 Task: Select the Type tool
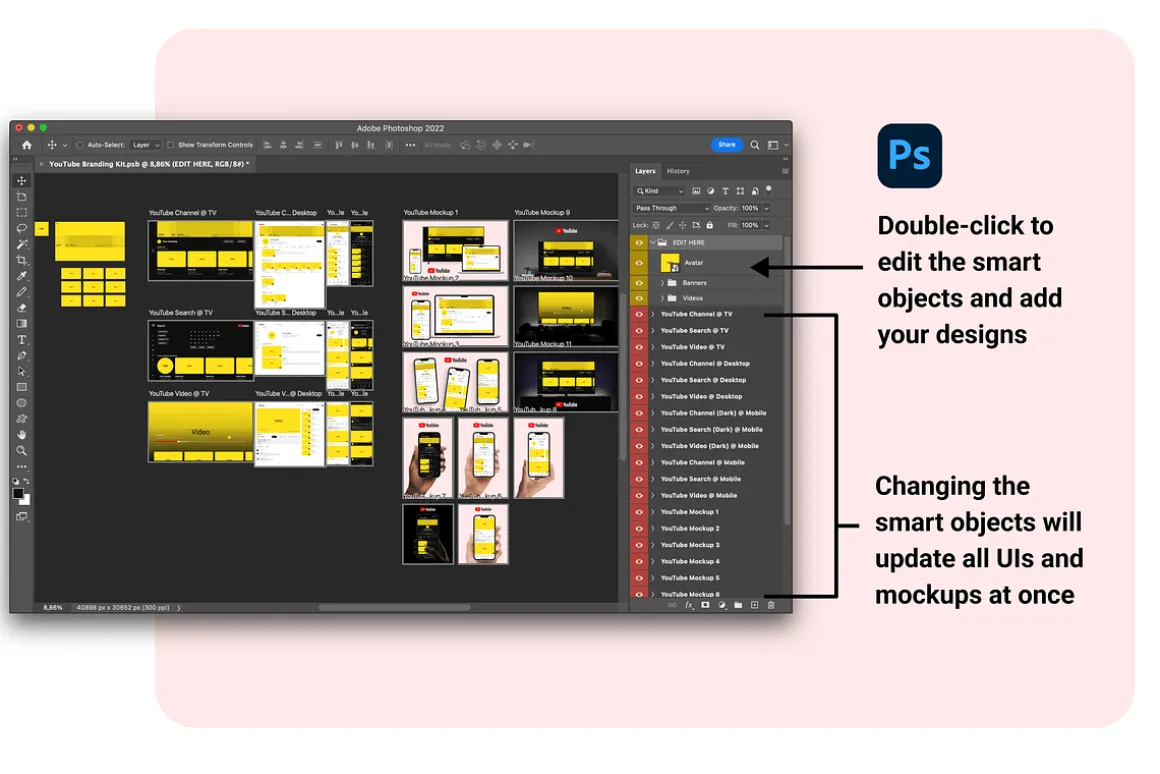(21, 340)
